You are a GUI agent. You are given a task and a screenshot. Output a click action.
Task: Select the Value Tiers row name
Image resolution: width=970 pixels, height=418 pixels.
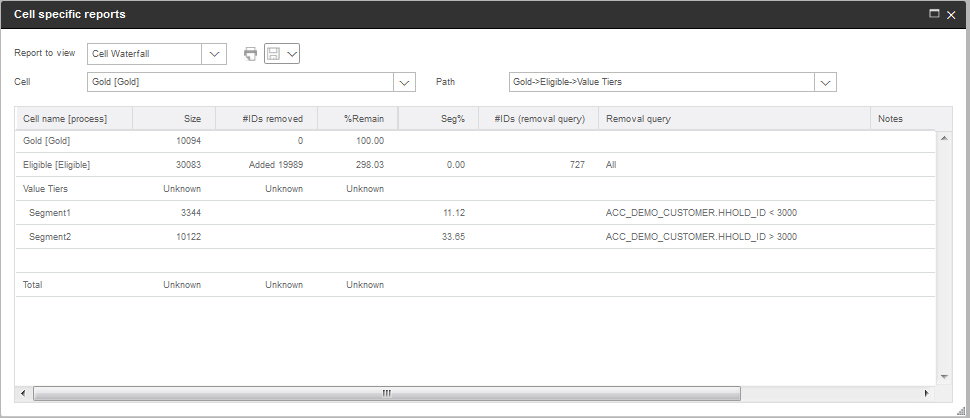[x=43, y=189]
